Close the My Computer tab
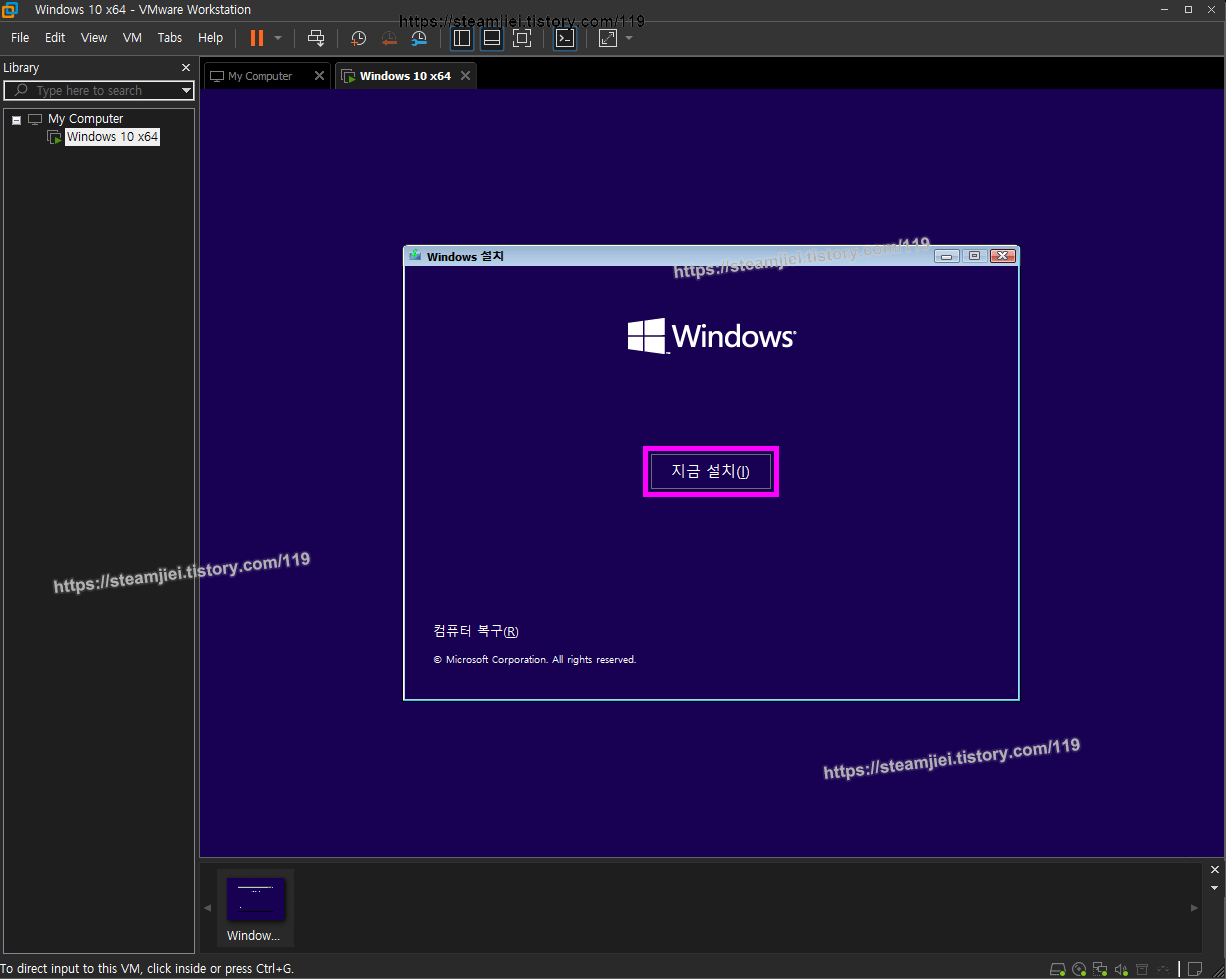 (x=320, y=76)
